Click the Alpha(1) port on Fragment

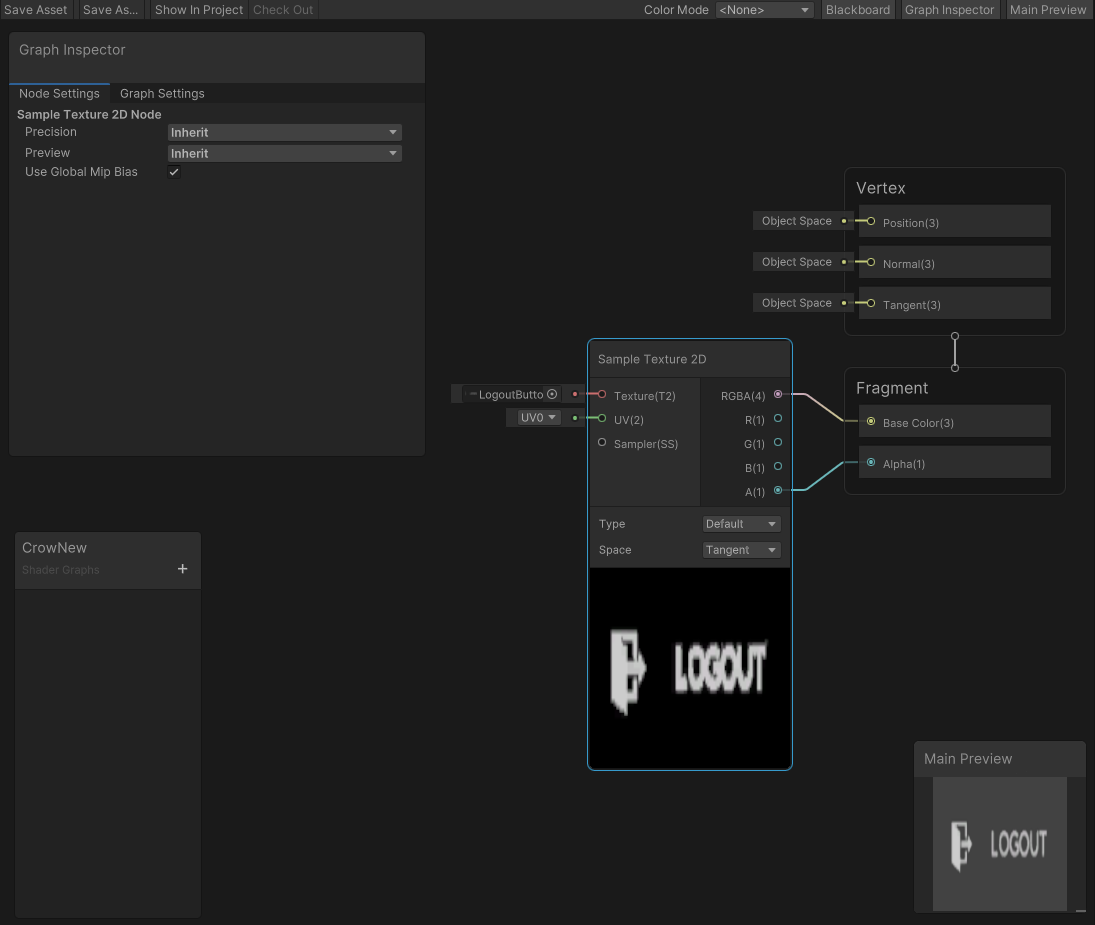870,463
